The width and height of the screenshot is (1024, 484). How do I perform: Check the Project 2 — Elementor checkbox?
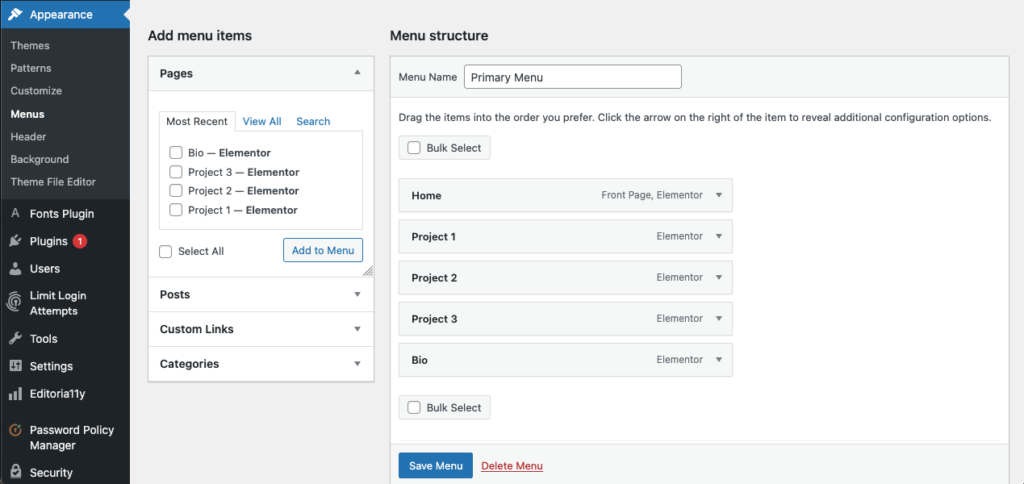click(176, 191)
